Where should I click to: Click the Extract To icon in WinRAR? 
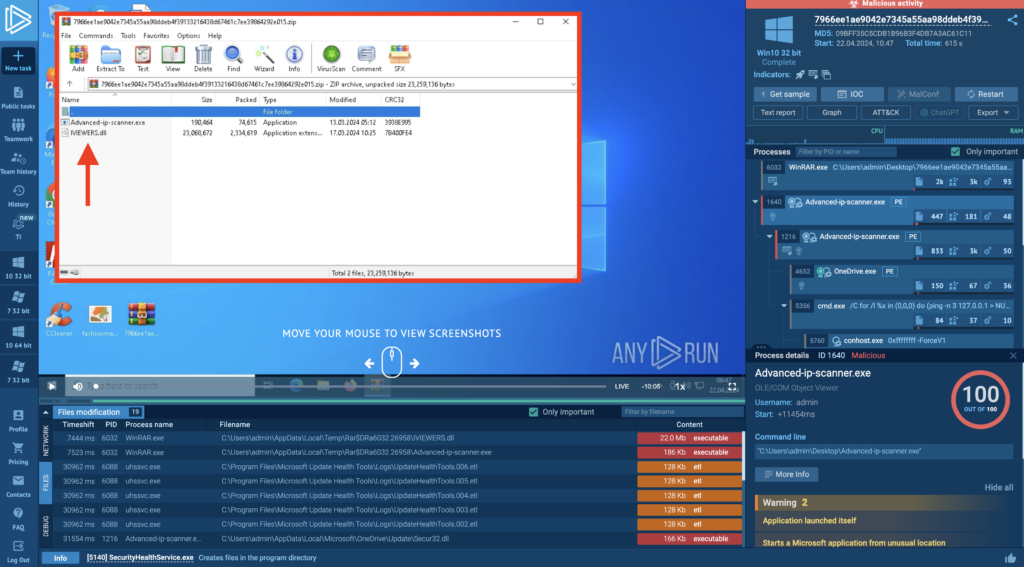tap(110, 58)
